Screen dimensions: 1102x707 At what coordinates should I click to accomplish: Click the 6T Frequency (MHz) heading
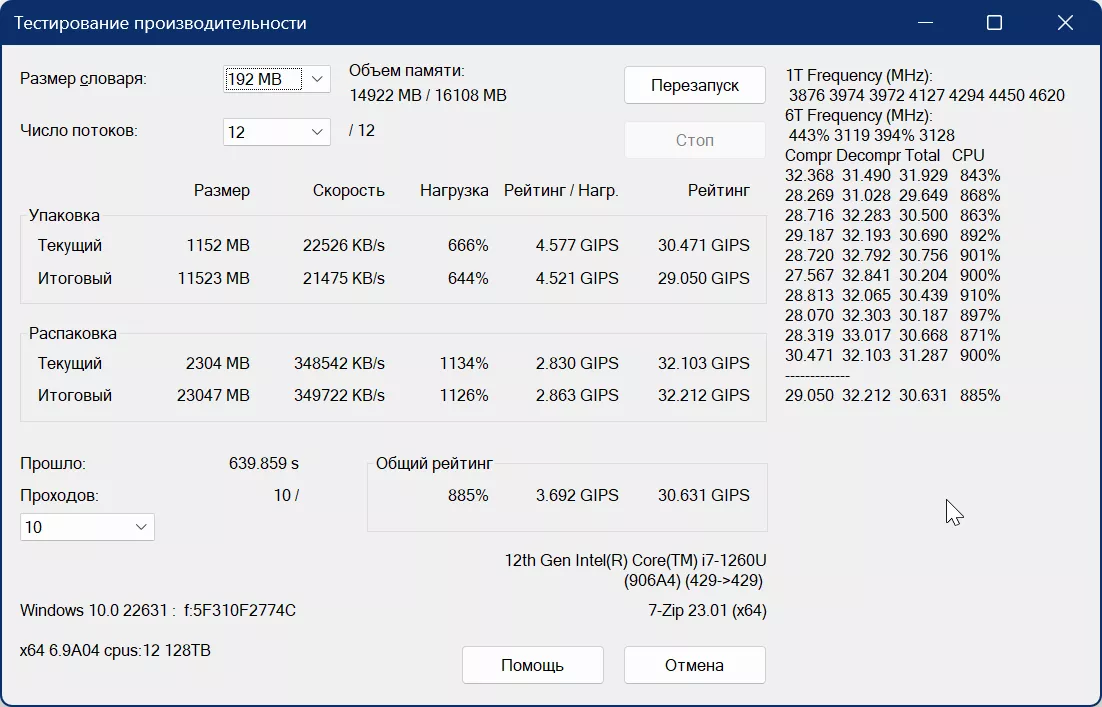click(x=859, y=115)
